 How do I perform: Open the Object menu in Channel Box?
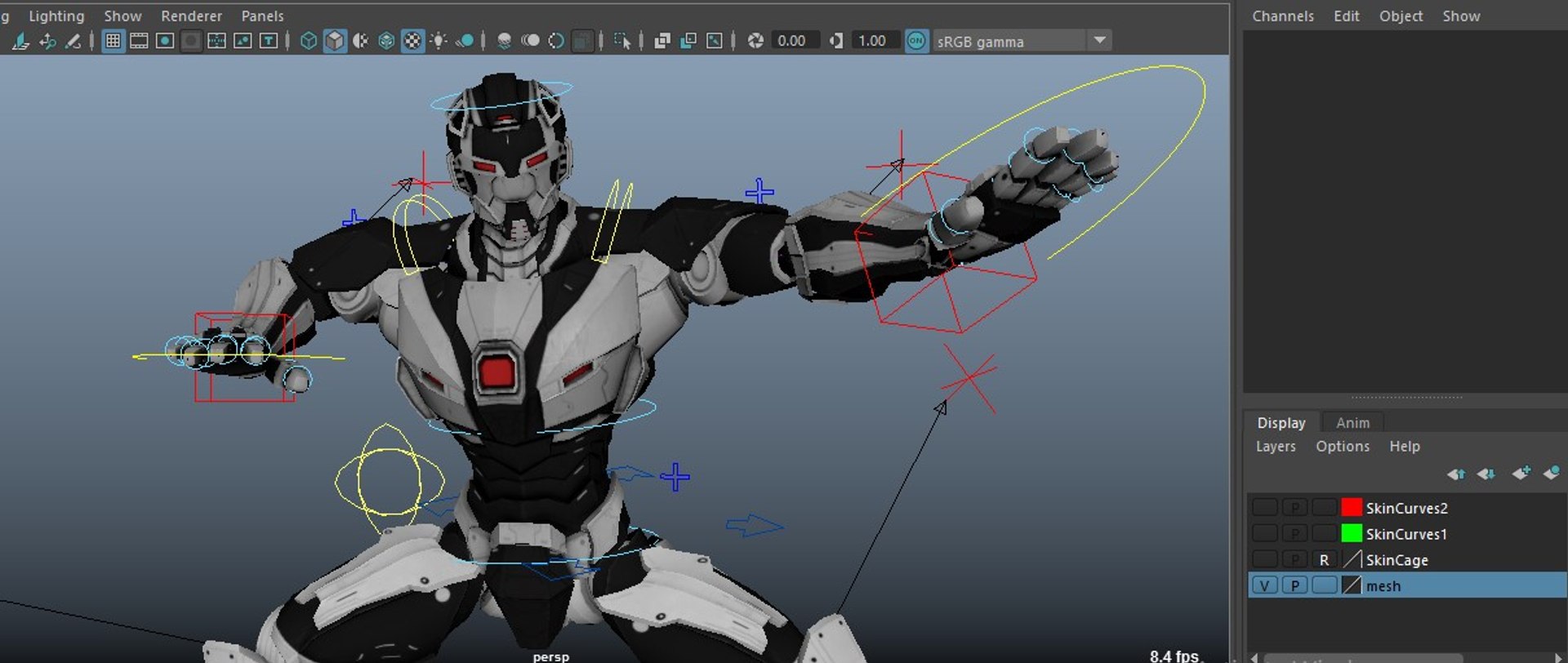pyautogui.click(x=1401, y=16)
